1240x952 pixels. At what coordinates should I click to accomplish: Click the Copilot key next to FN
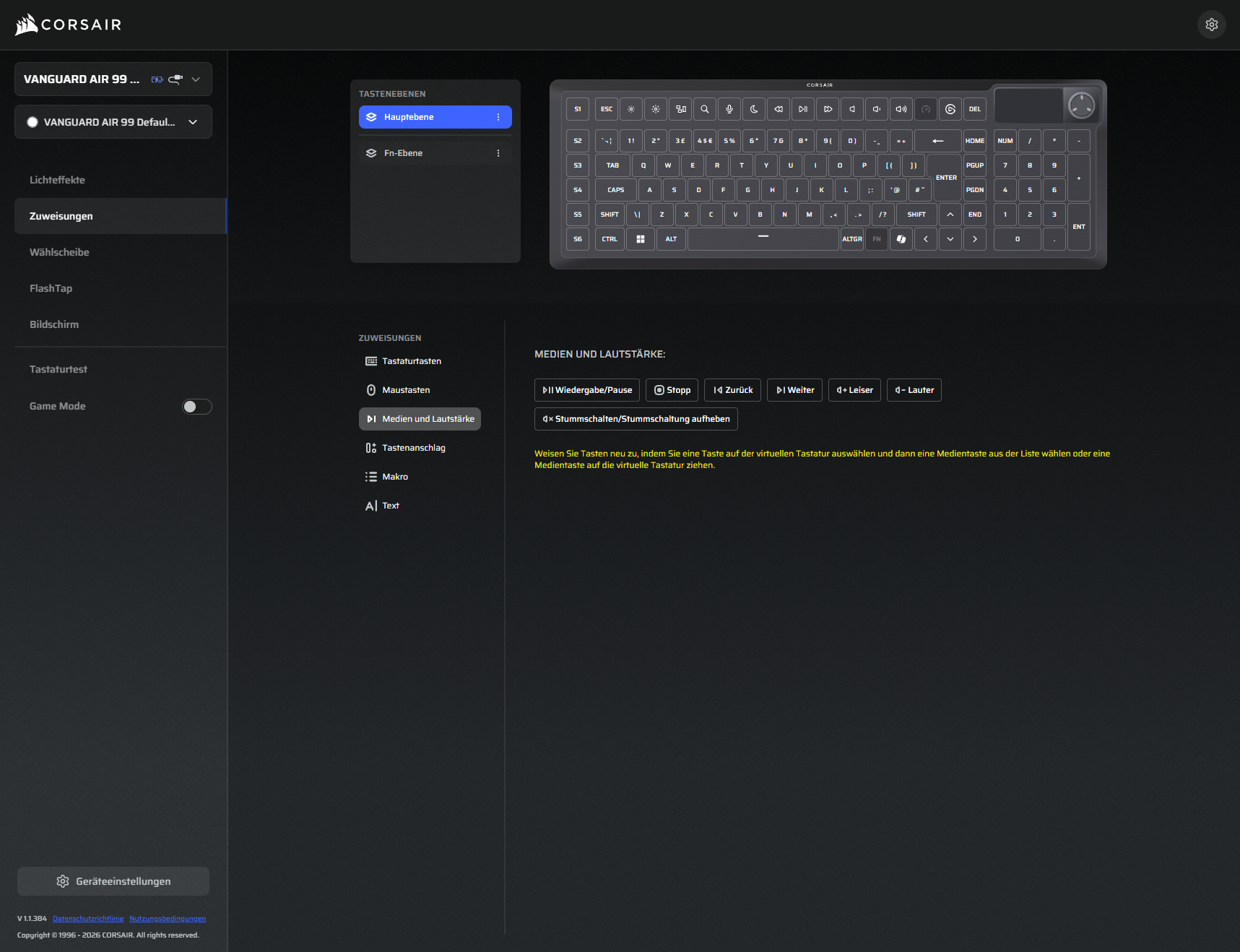click(x=901, y=239)
